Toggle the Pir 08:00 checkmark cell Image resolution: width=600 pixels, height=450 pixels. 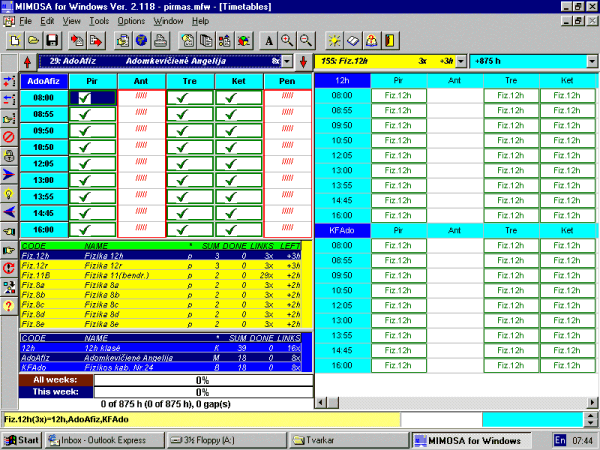pyautogui.click(x=93, y=98)
